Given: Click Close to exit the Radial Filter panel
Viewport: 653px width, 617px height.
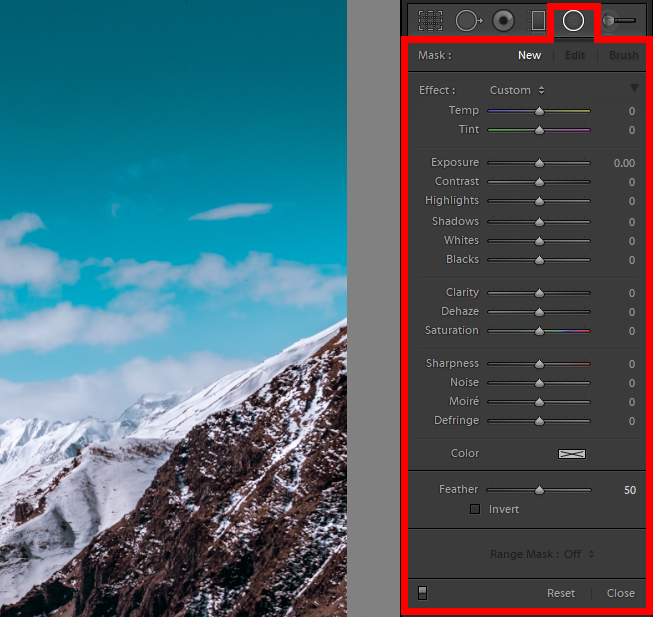Looking at the screenshot, I should (x=620, y=593).
